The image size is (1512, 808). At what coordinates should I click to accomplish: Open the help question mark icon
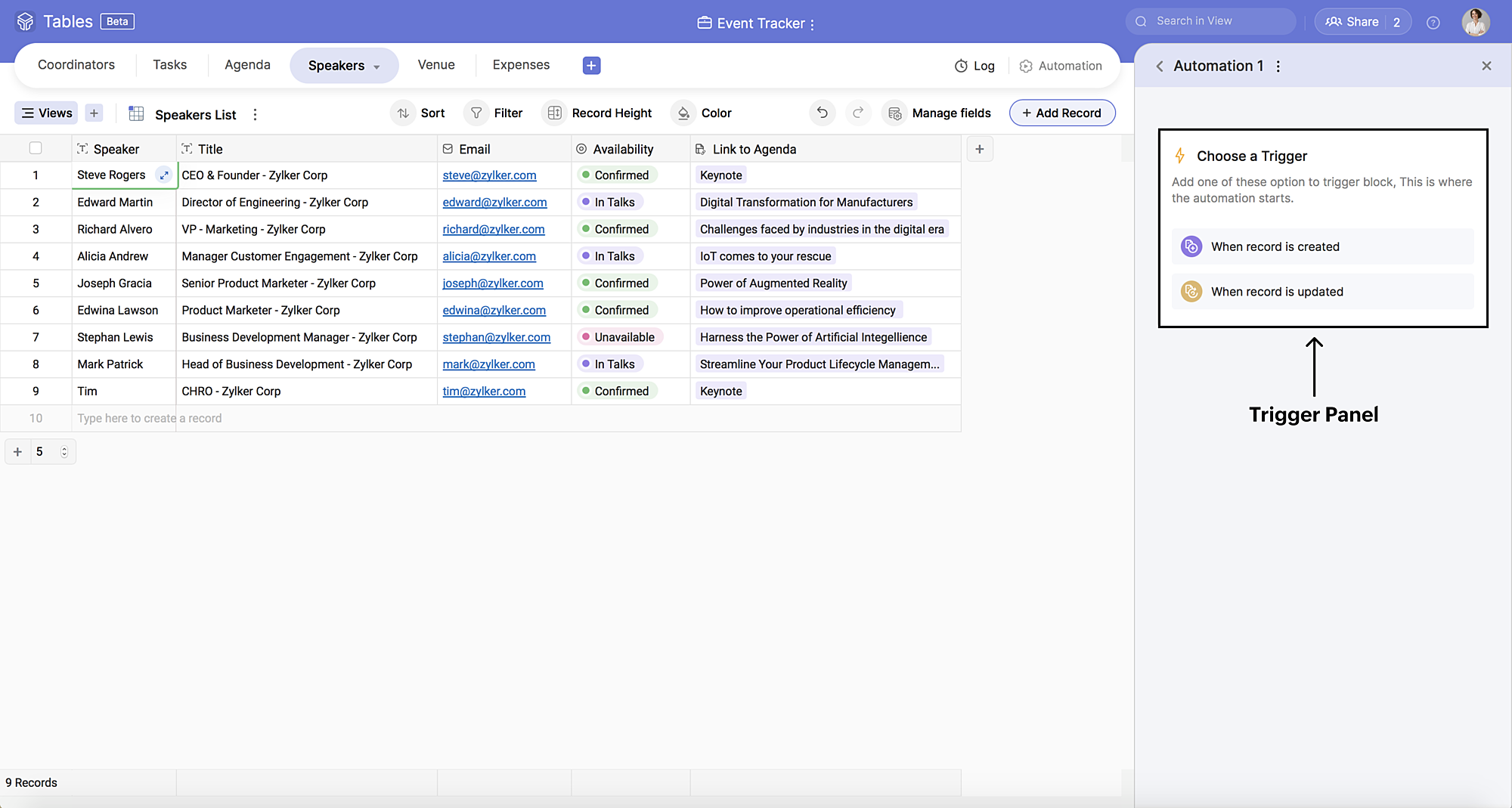pyautogui.click(x=1433, y=23)
